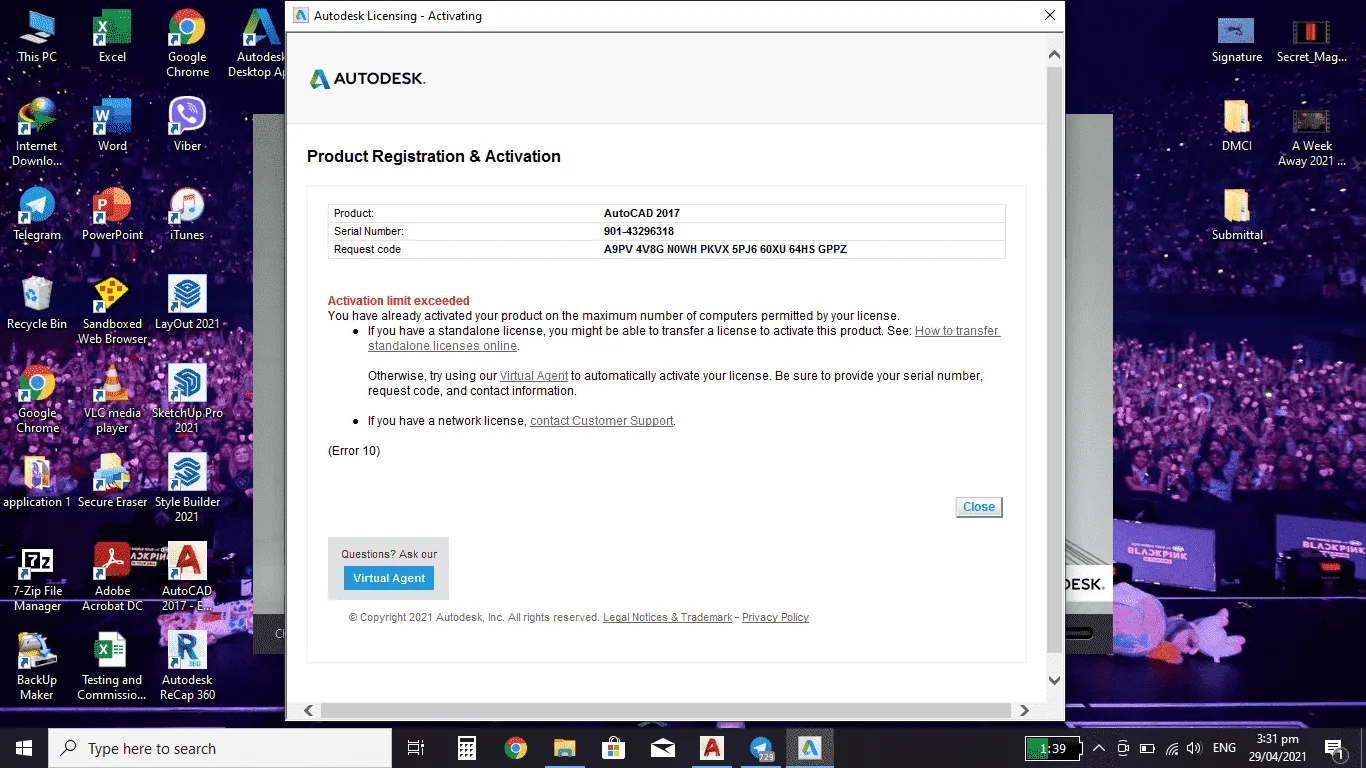Select the Secure Eraser desktop shortcut
This screenshot has width=1366, height=768.
click(x=112, y=481)
